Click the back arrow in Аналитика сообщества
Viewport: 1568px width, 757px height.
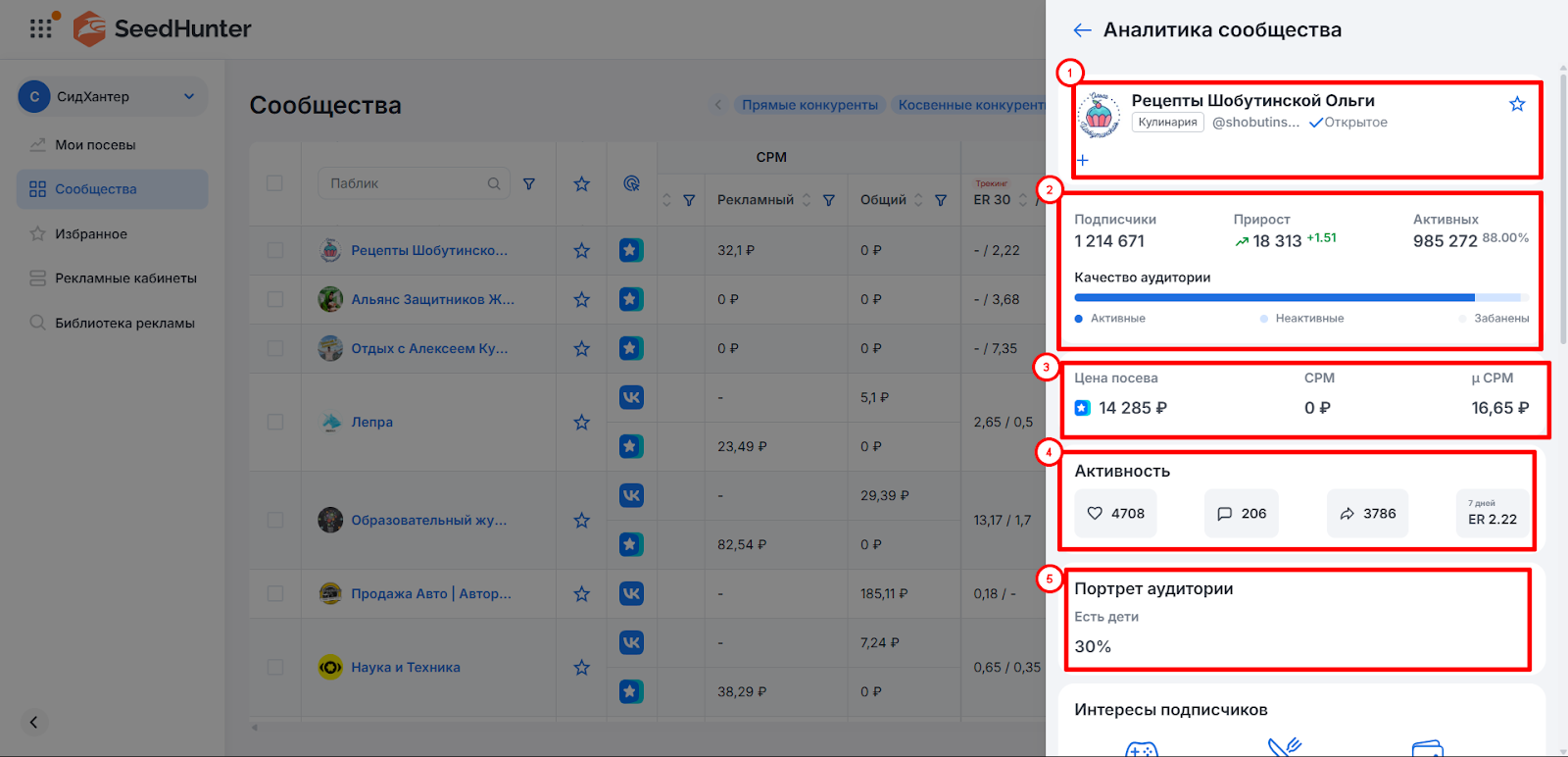coord(1082,30)
